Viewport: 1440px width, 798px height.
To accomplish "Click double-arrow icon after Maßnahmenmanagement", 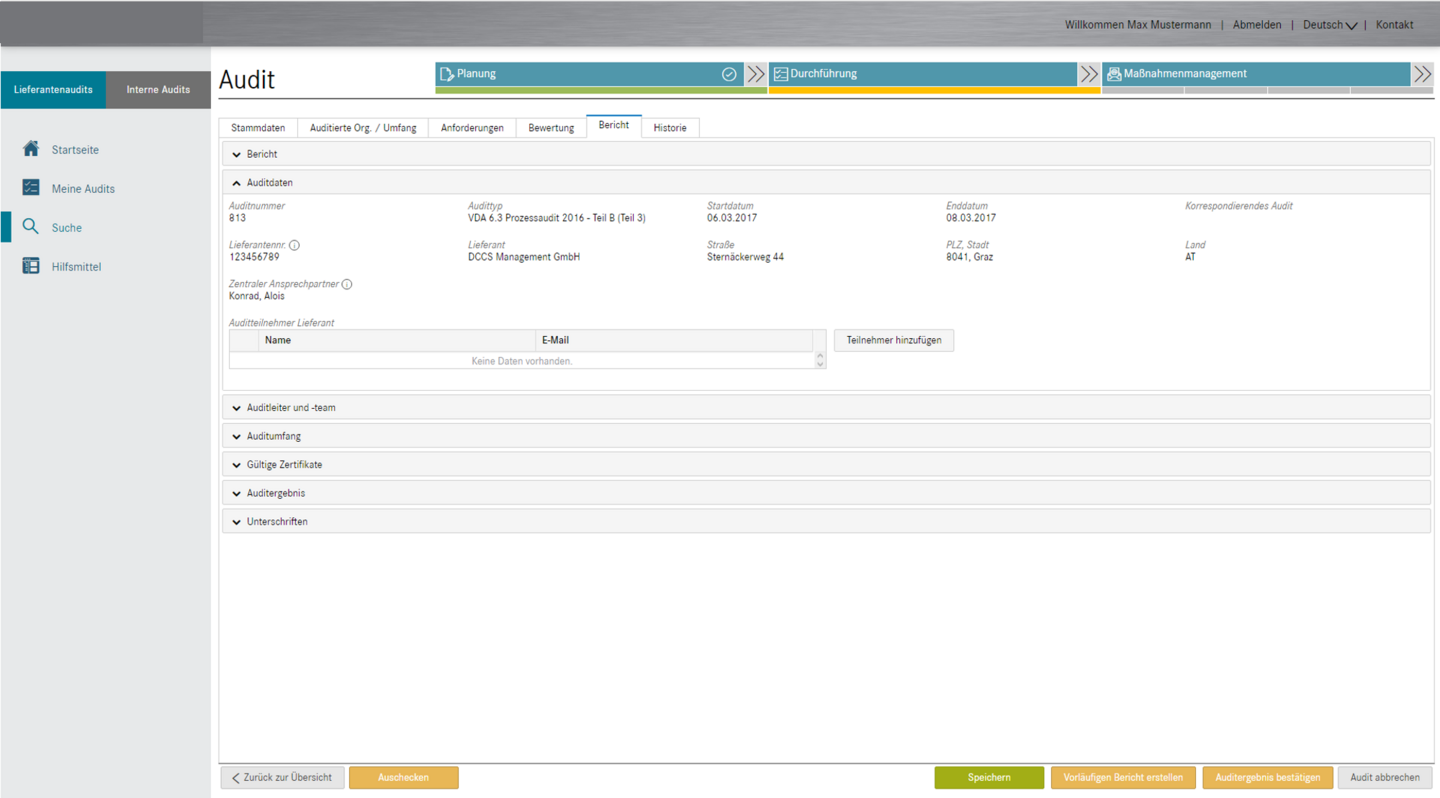I will coord(1422,74).
